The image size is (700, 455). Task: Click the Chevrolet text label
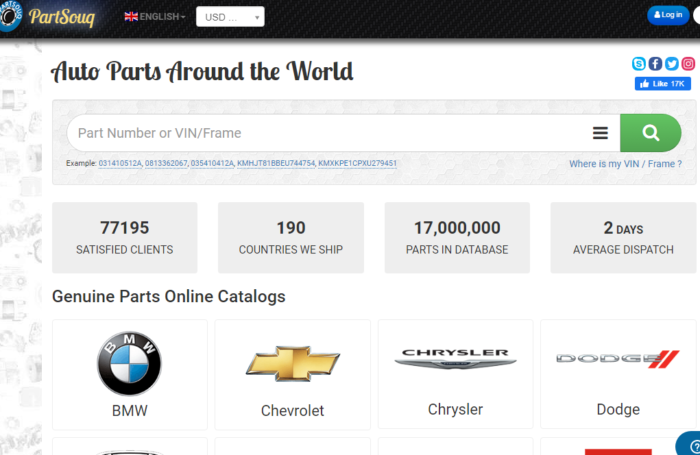292,410
